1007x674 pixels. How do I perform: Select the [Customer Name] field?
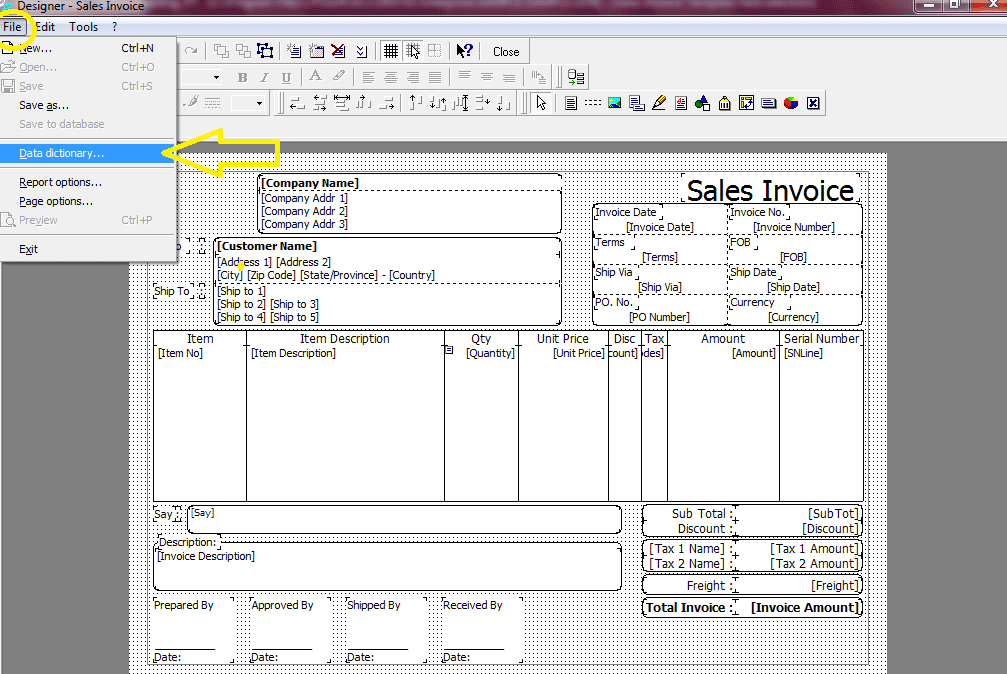(267, 246)
